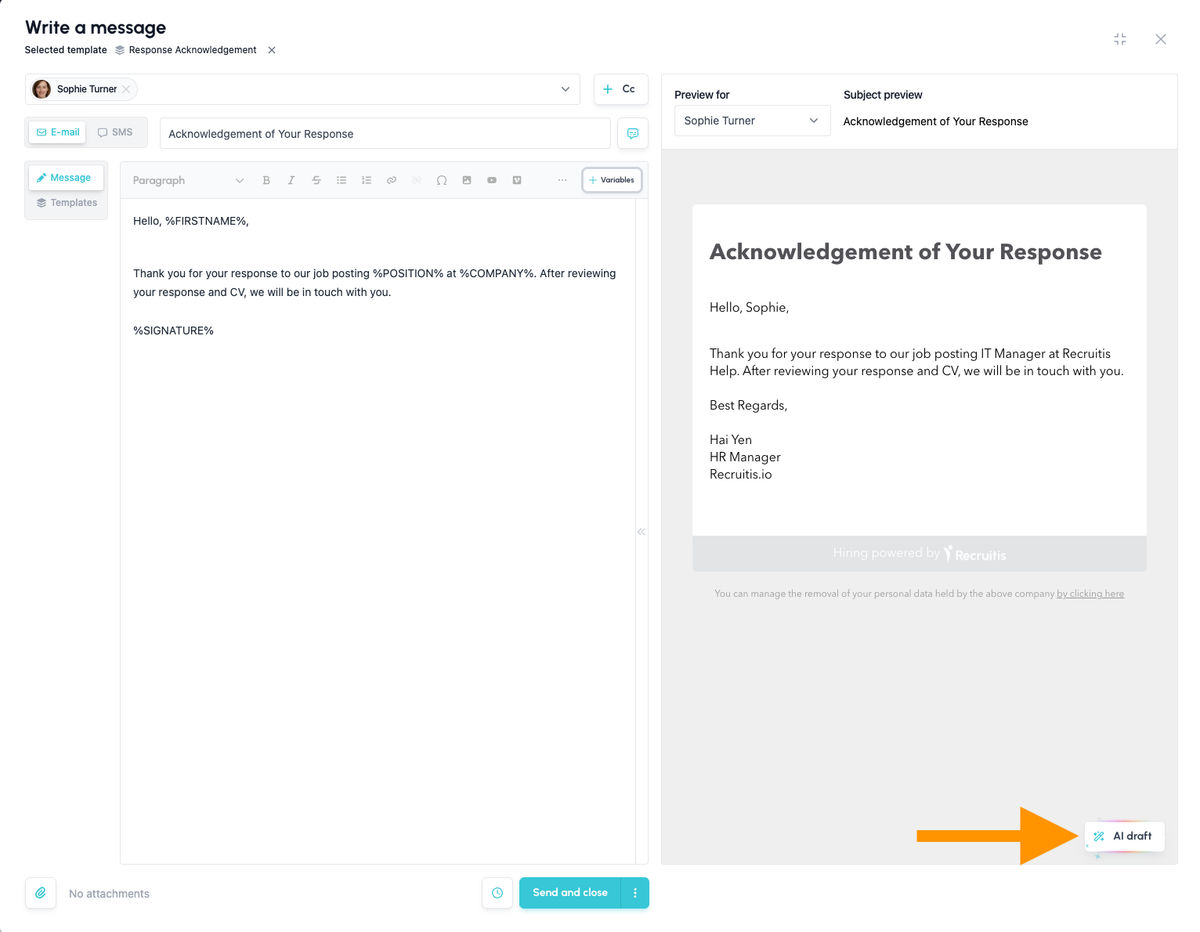The image size is (1200, 932).
Task: Apply strikethrough formatting
Action: point(316,180)
